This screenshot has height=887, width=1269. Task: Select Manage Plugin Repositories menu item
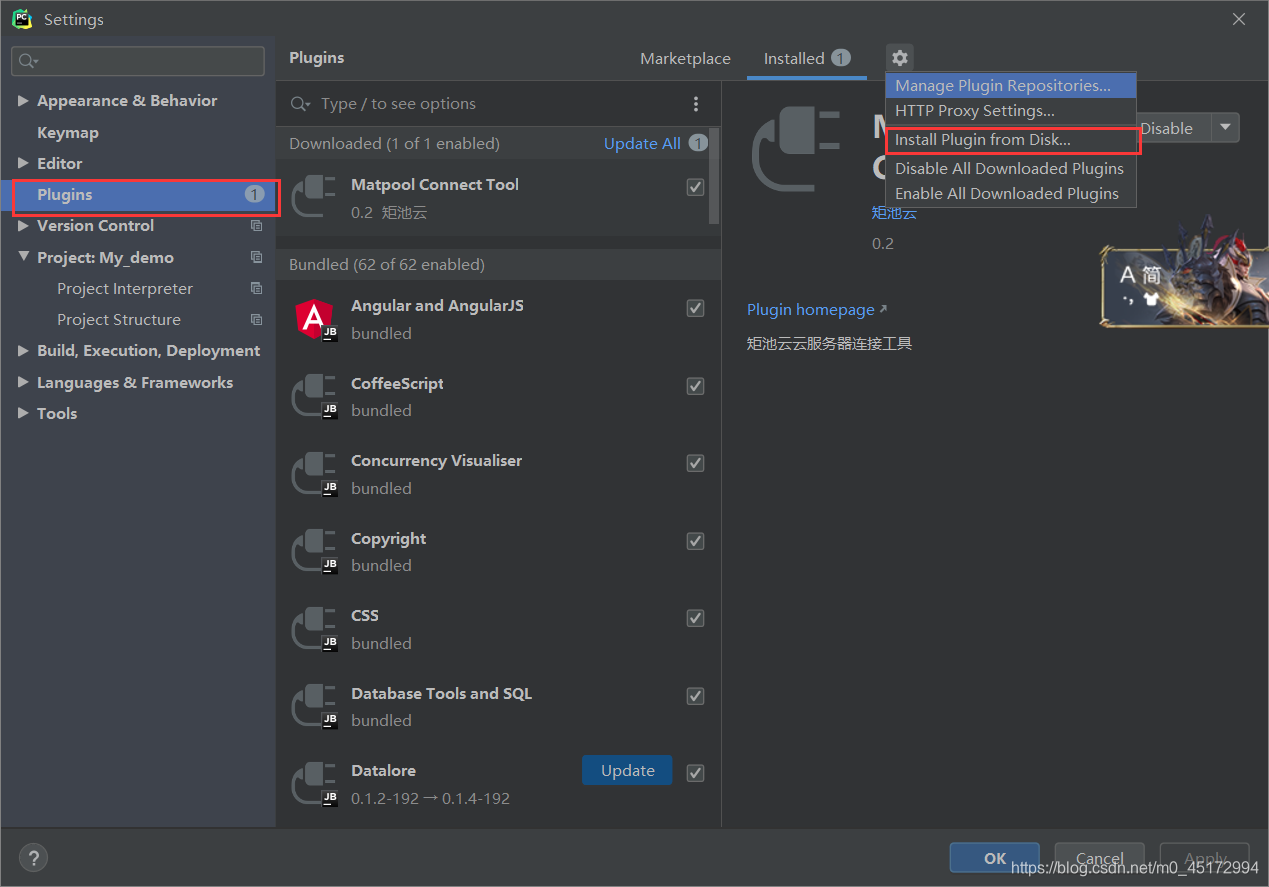pos(1011,86)
